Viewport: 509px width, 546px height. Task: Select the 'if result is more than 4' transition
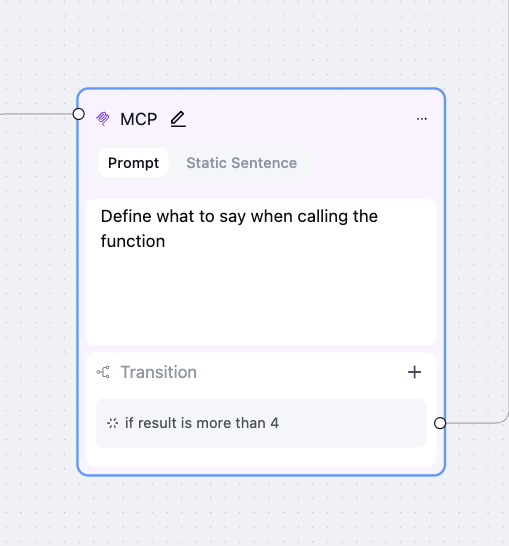tap(261, 423)
